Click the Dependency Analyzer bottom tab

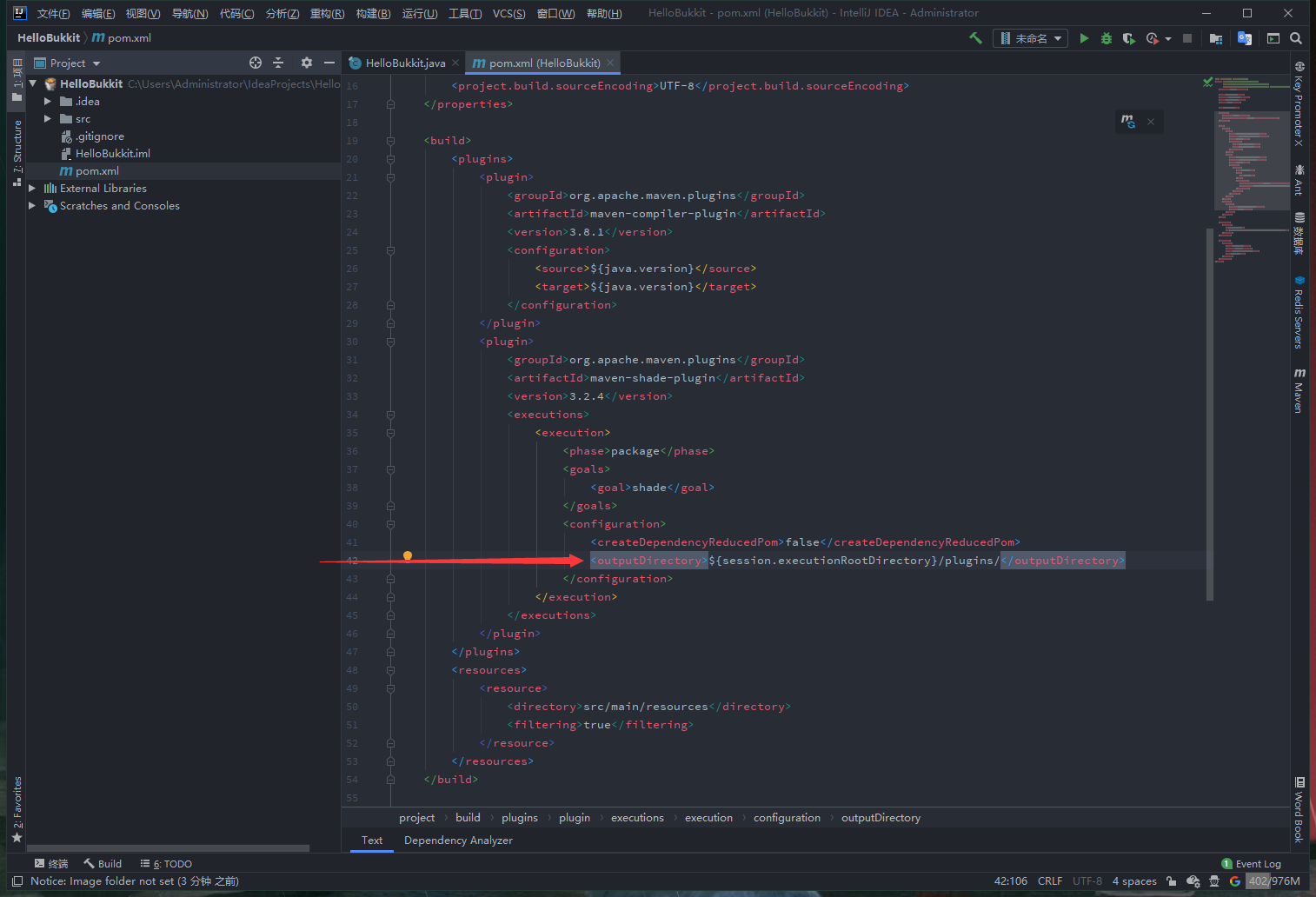point(458,841)
